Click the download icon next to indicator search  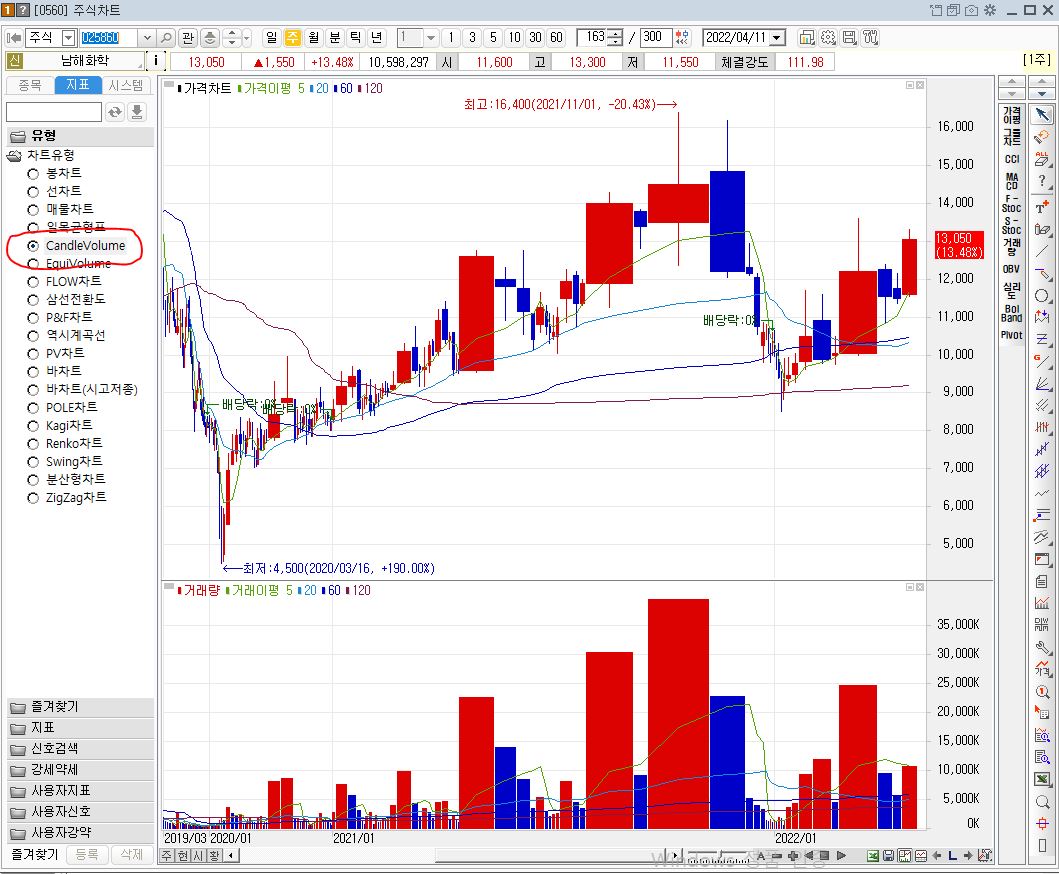pyautogui.click(x=137, y=112)
